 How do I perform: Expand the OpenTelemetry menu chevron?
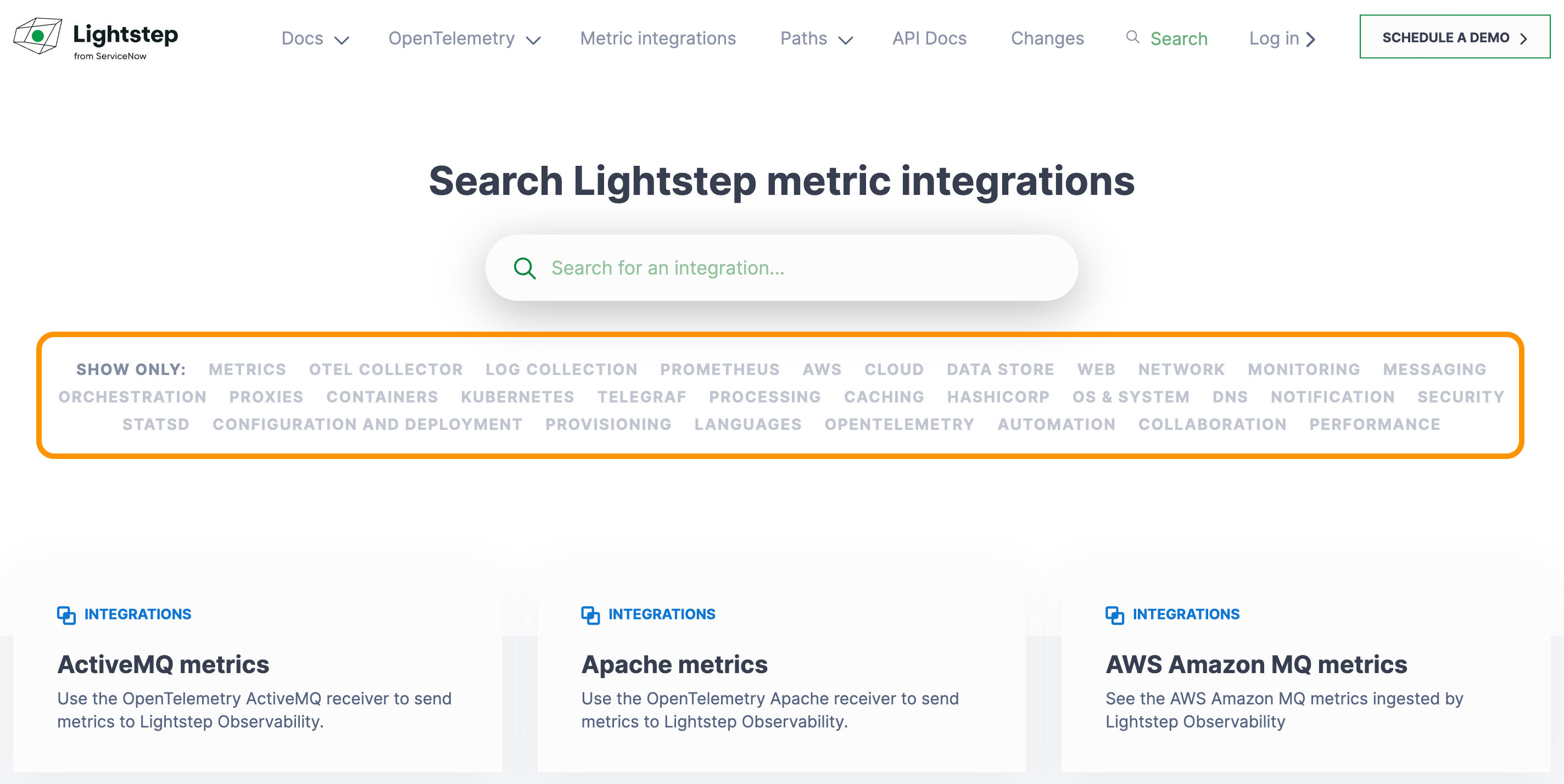(533, 41)
